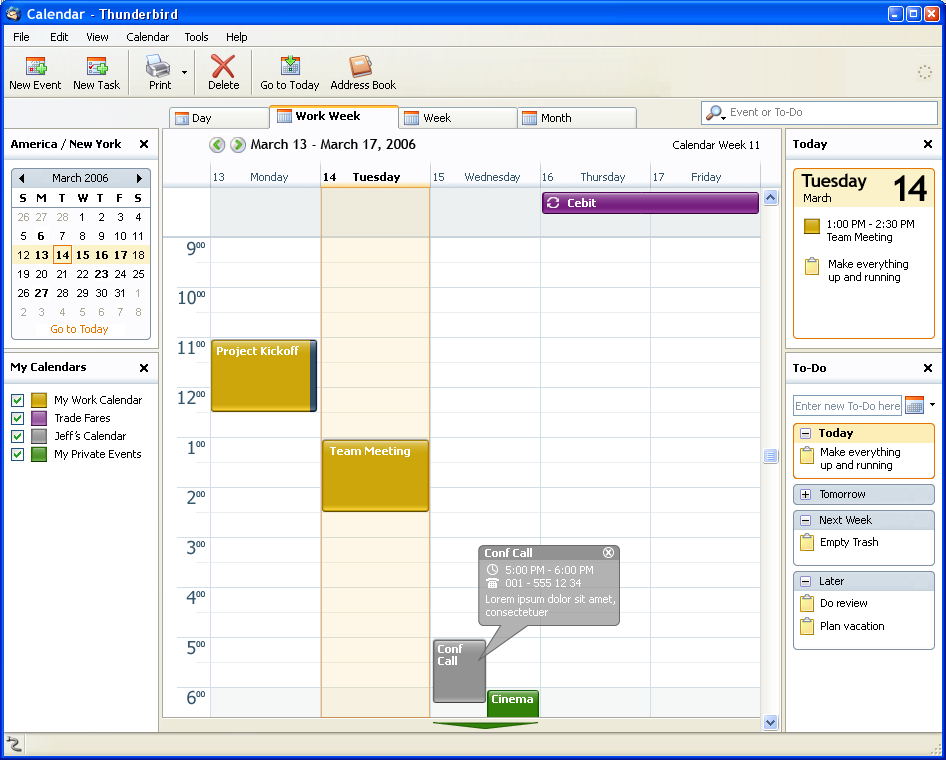Show previous month in mini calendar
The image size is (946, 760).
click(22, 178)
